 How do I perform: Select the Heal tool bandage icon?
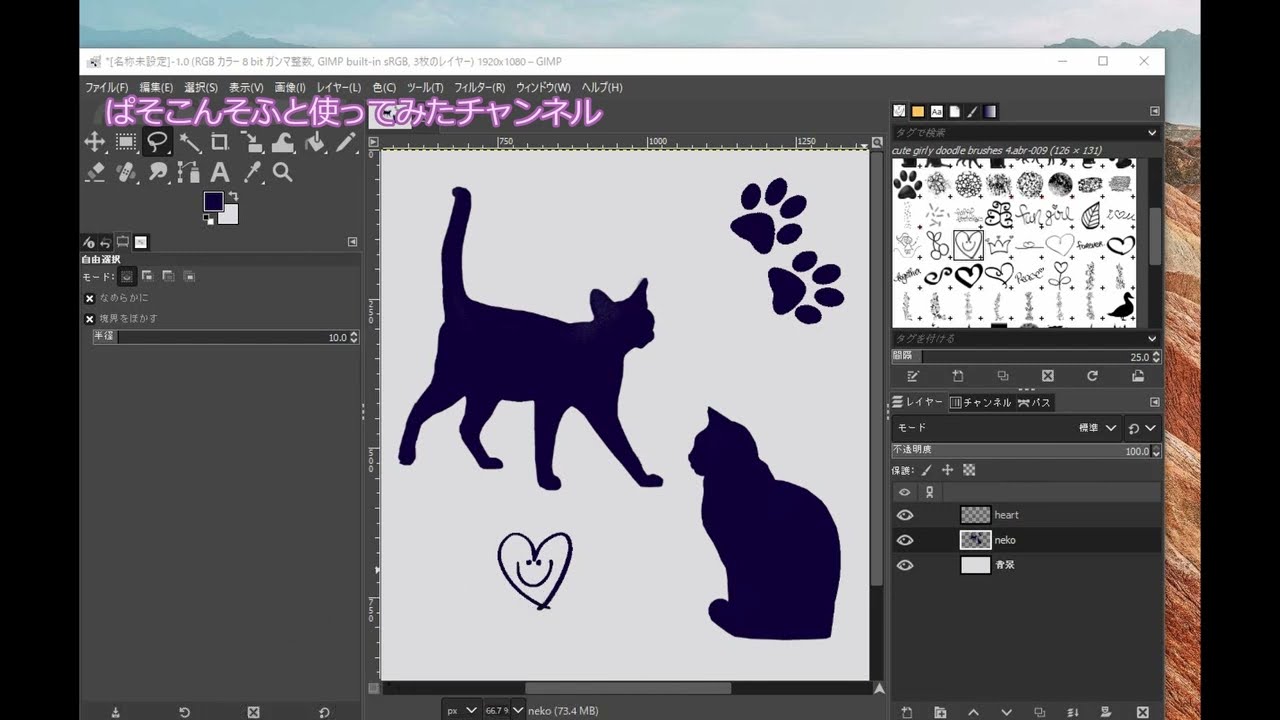126,173
